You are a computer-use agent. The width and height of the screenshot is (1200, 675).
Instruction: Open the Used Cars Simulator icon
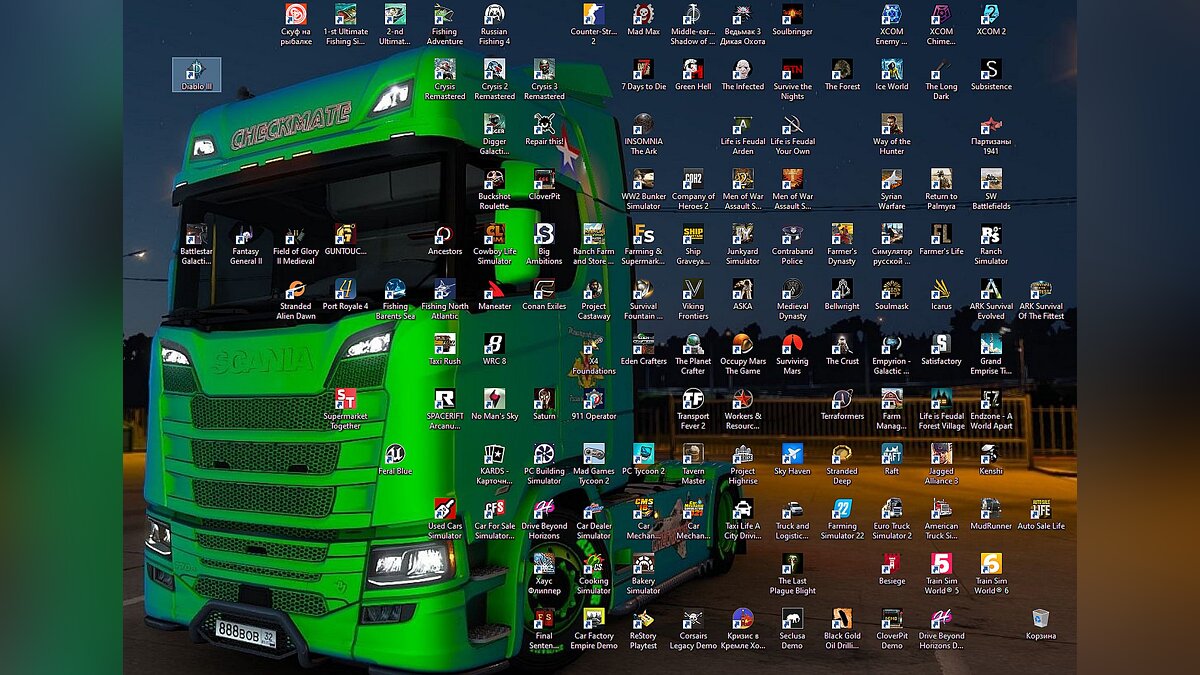[445, 520]
